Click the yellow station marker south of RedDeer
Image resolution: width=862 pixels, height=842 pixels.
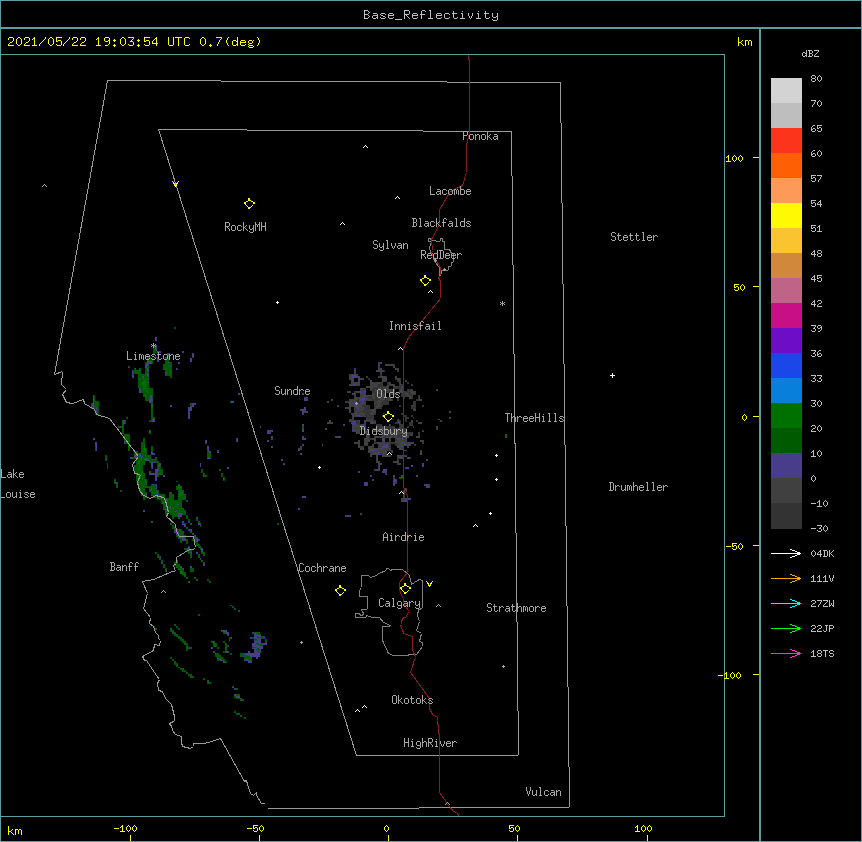(x=425, y=280)
